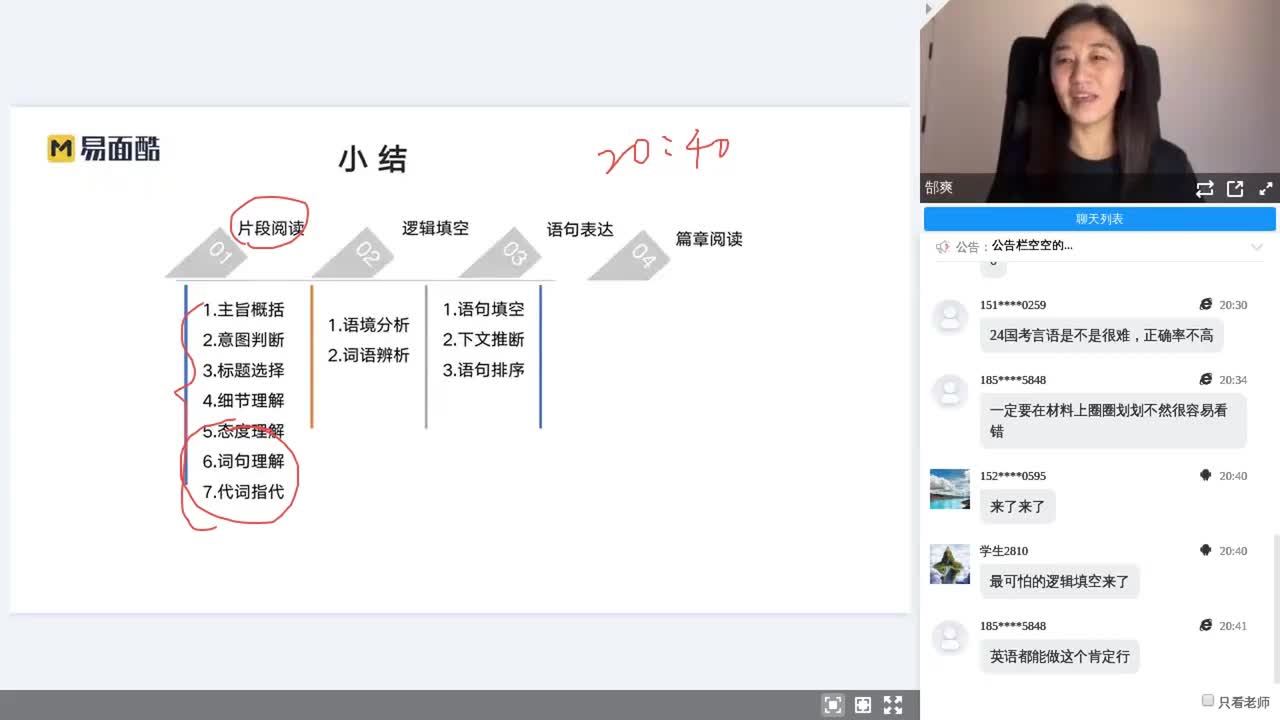This screenshot has height=720, width=1280.
Task: Click slide item 2.下文推断
Action: (484, 340)
